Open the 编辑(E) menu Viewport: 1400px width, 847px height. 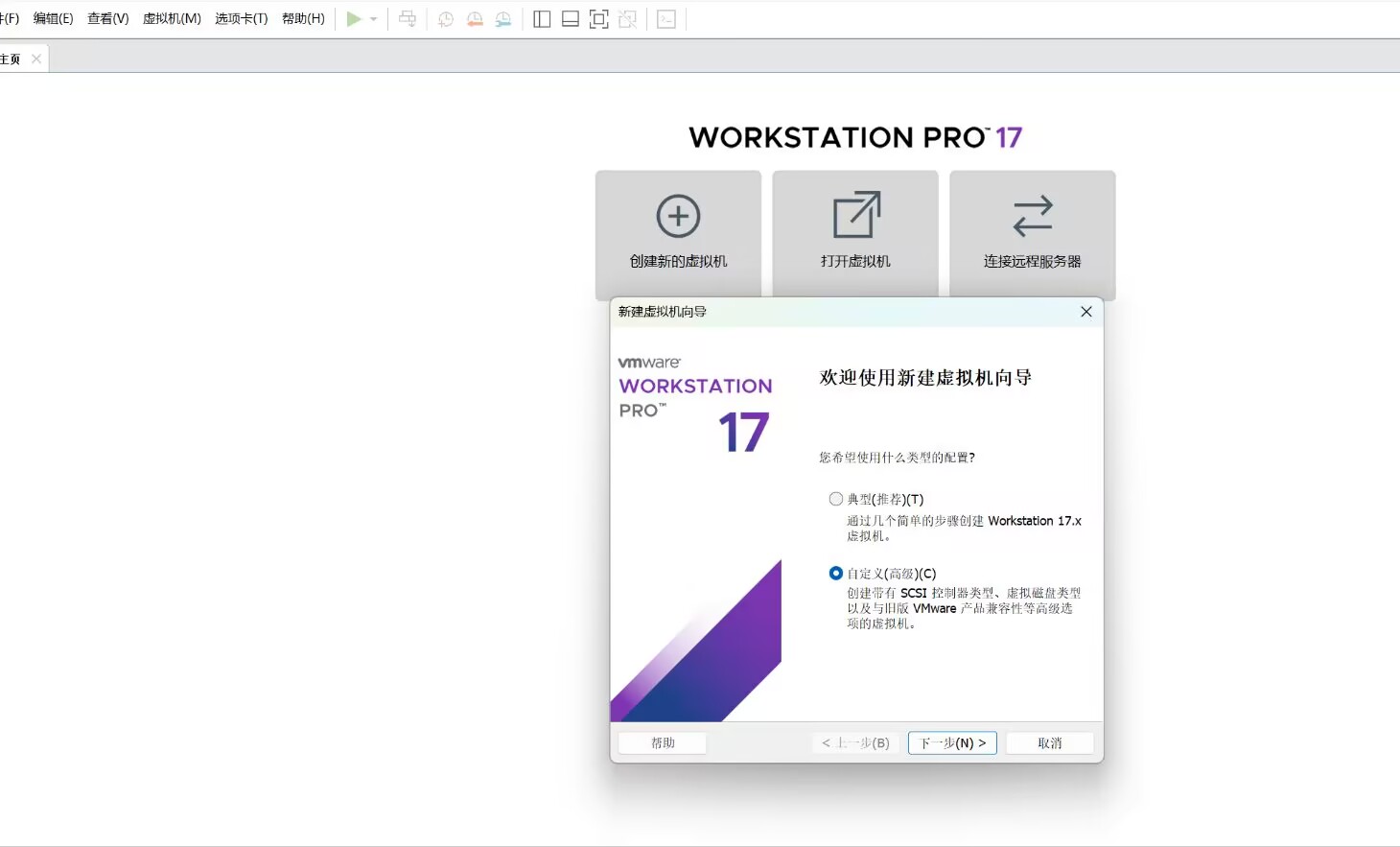pos(54,18)
